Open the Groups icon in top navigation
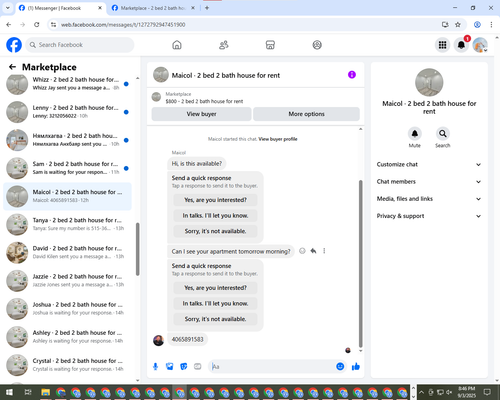Screen dimensions: 500x400 click(x=317, y=45)
